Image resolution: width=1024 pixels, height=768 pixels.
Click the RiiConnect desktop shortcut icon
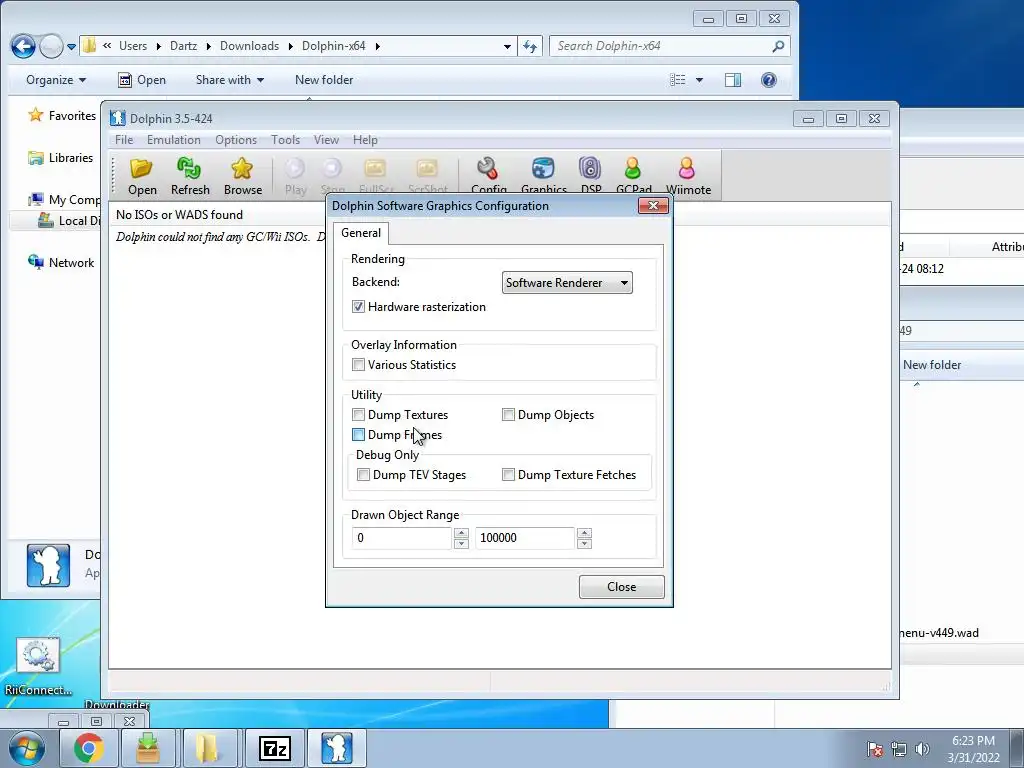click(x=38, y=665)
